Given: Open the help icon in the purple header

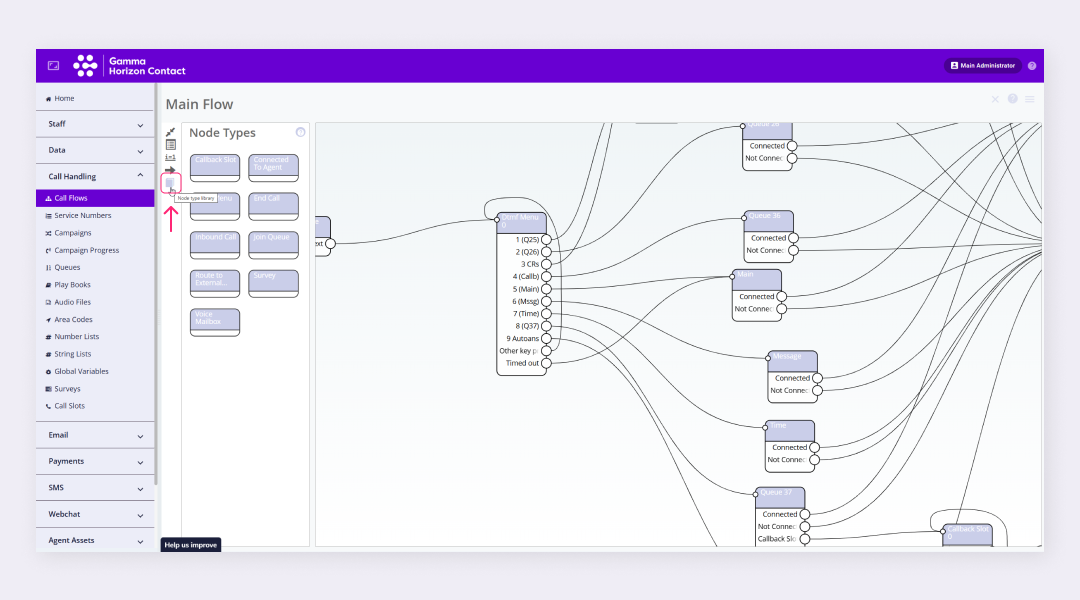Looking at the screenshot, I should coord(1032,66).
